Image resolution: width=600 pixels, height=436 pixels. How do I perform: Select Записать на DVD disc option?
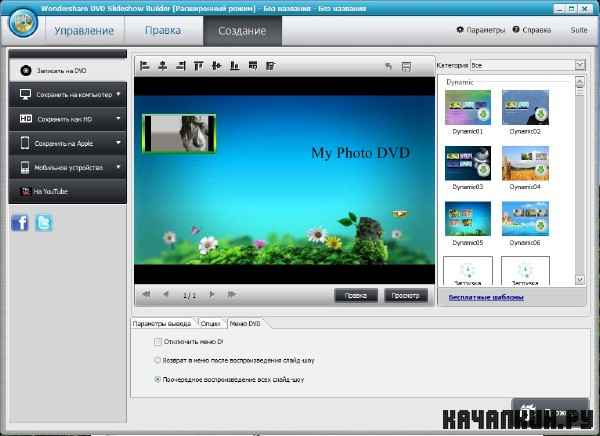68,70
